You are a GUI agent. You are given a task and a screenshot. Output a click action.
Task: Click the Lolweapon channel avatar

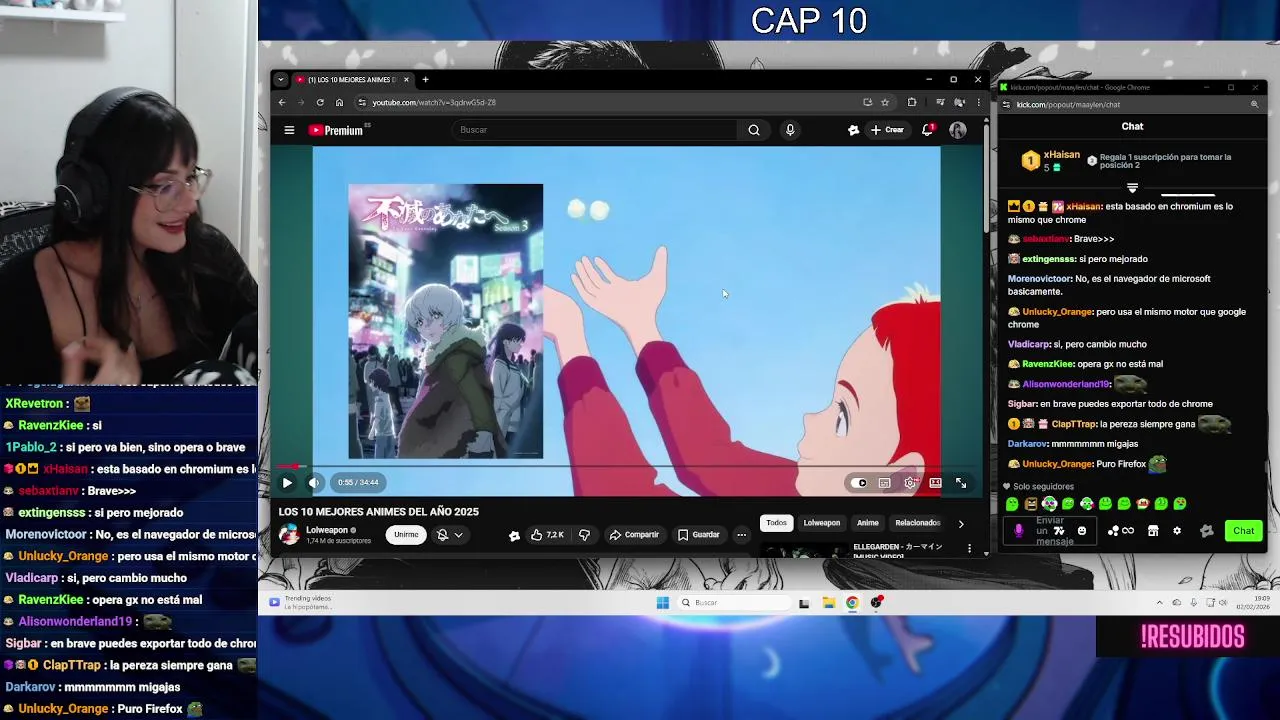pos(289,535)
